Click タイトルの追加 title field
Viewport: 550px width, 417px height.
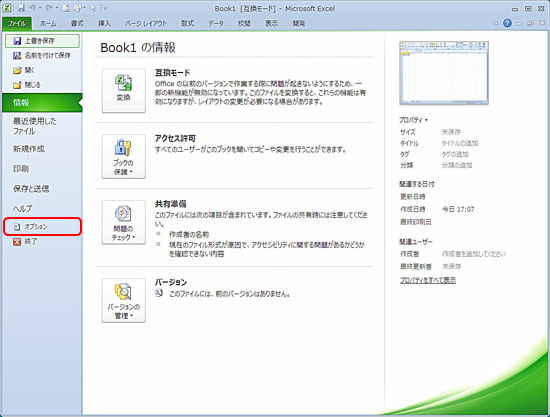(460, 143)
